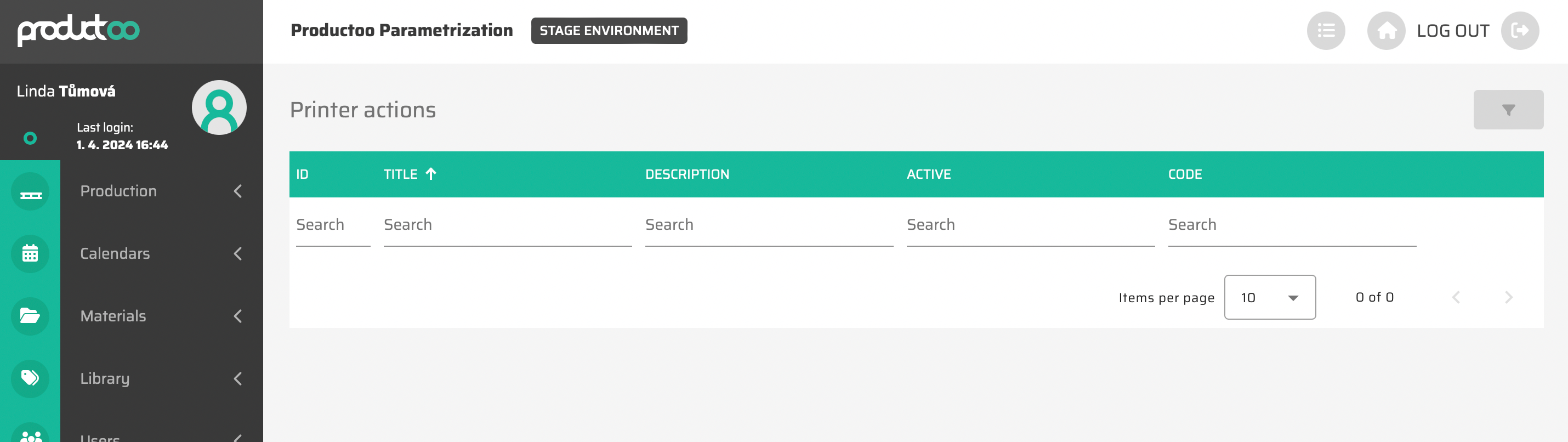The width and height of the screenshot is (1568, 442).
Task: Click the log out arrow icon
Action: pos(1519,31)
